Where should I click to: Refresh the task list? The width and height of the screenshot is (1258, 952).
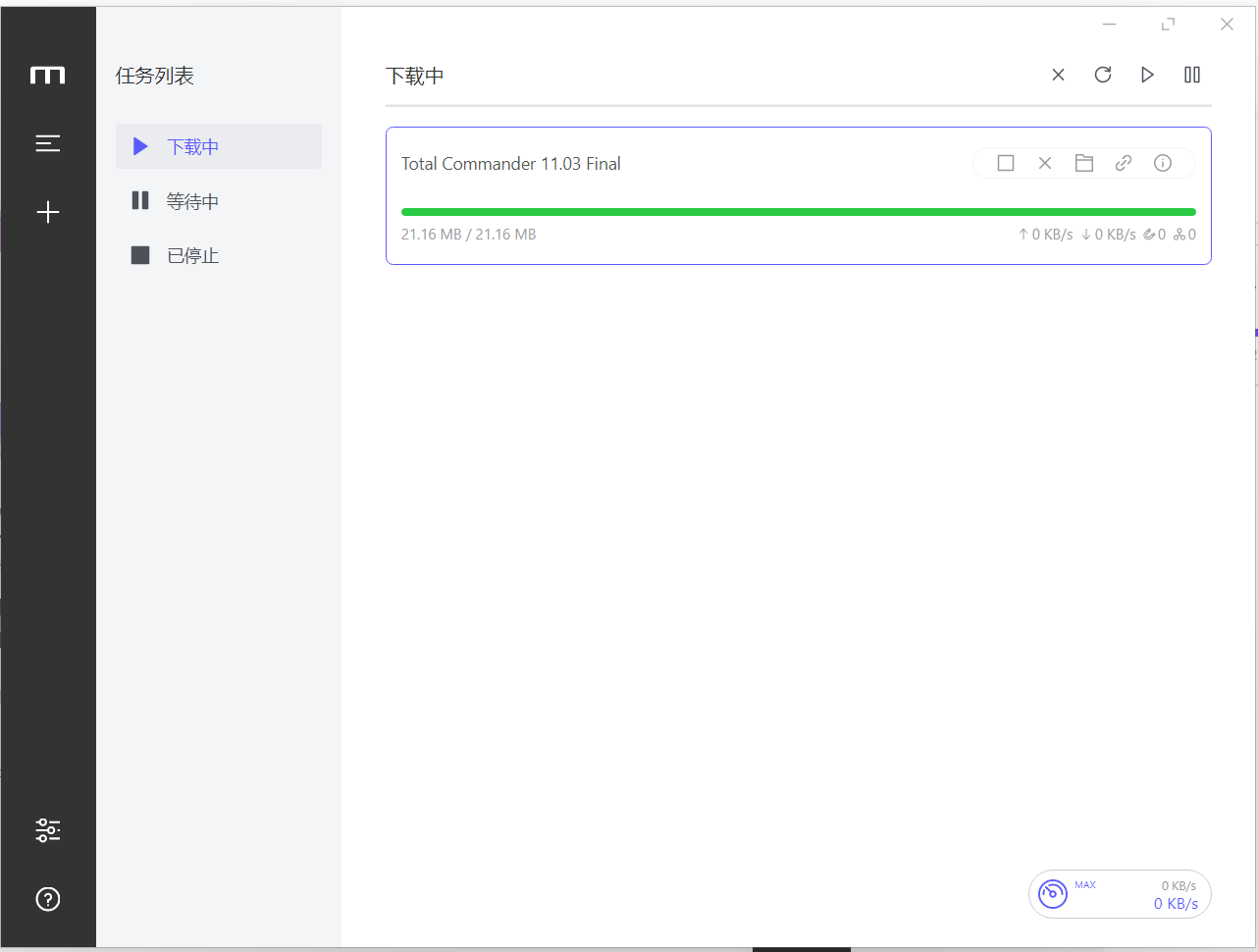(x=1103, y=75)
